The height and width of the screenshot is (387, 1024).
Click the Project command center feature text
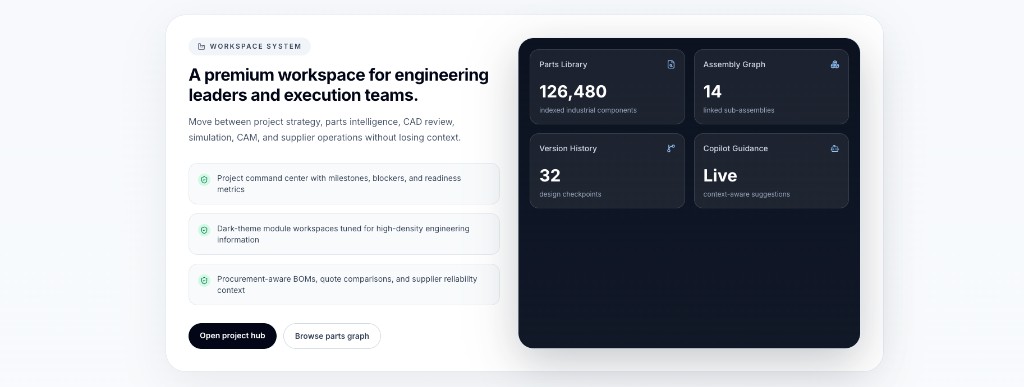coord(339,183)
